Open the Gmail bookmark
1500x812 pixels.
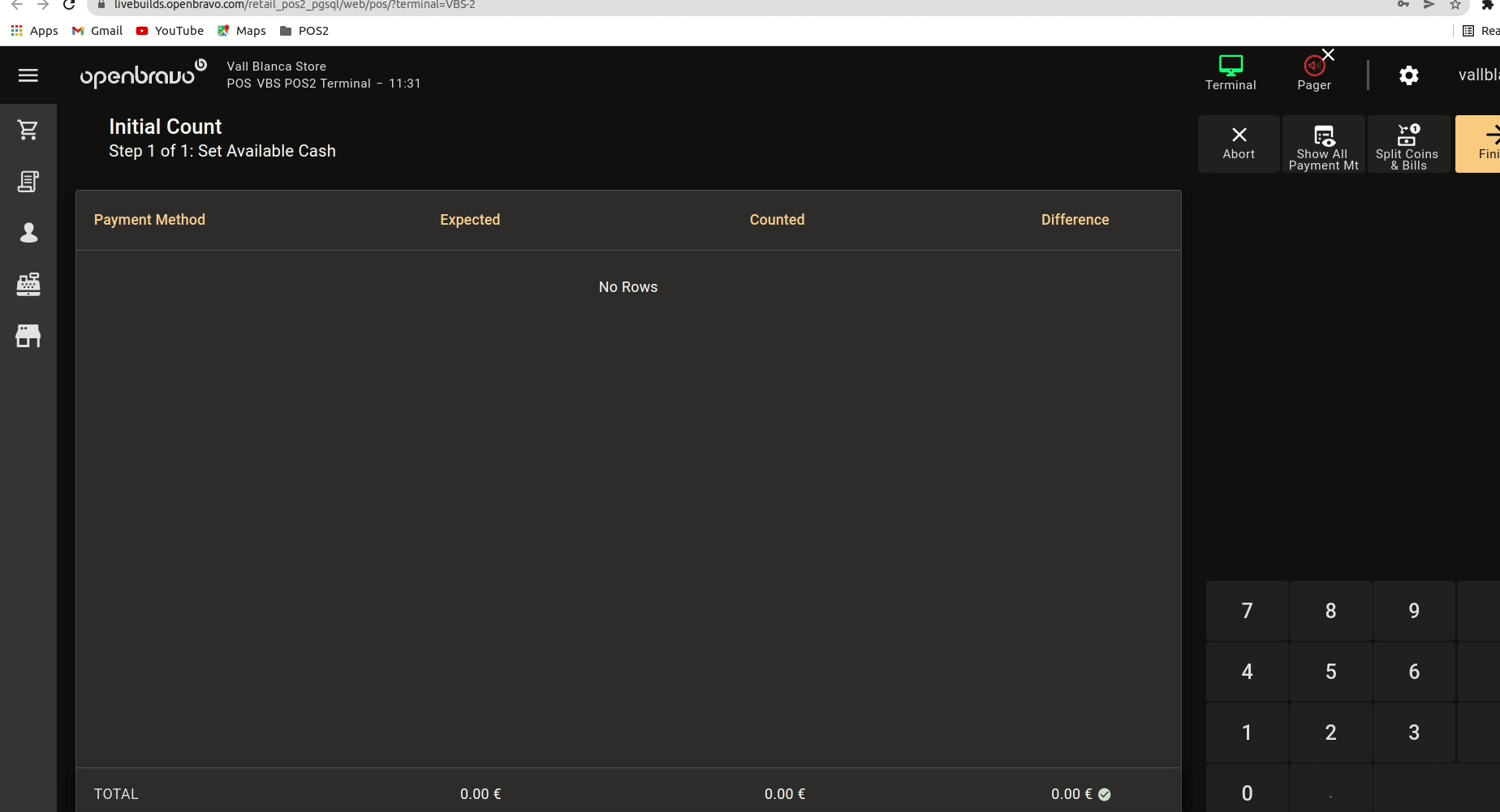[97, 31]
